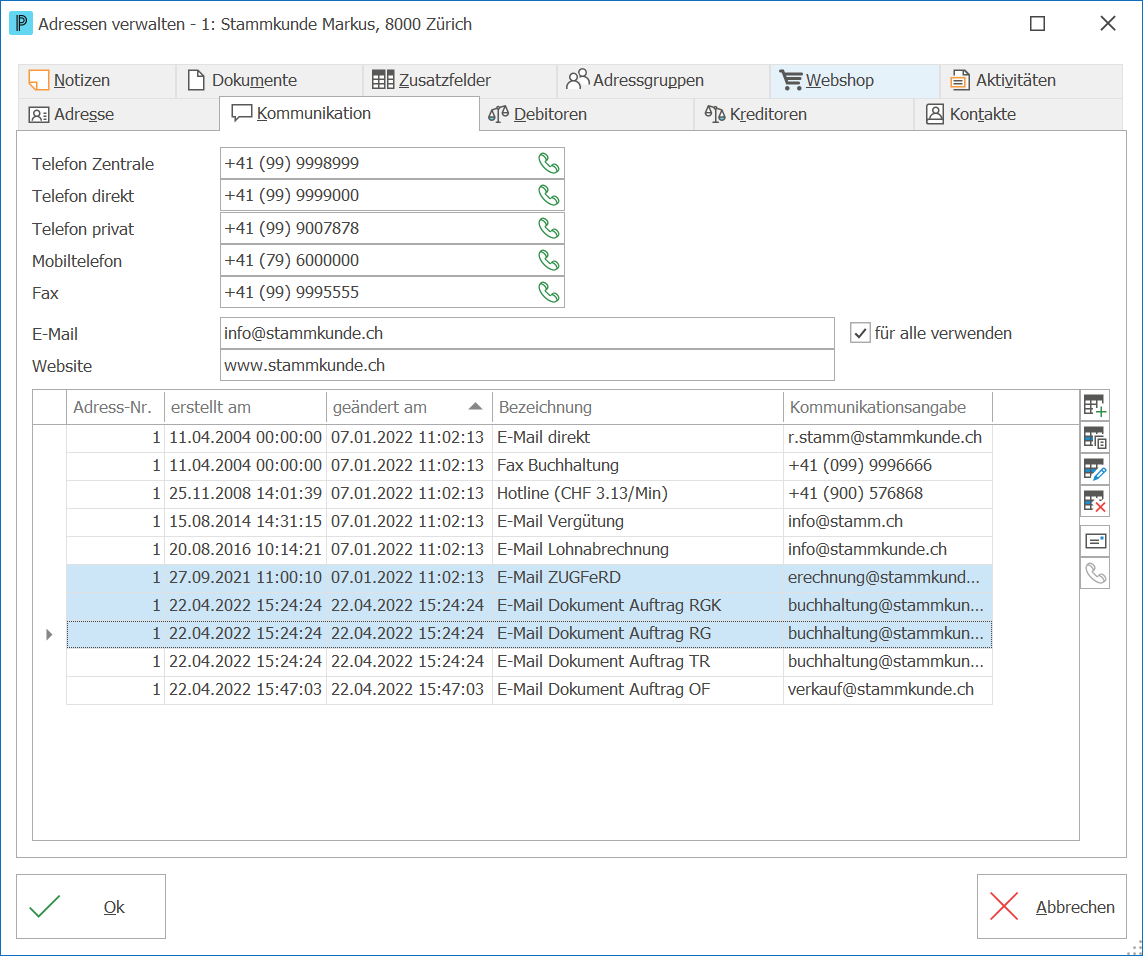Switch to the Adresse tab

coord(118,114)
